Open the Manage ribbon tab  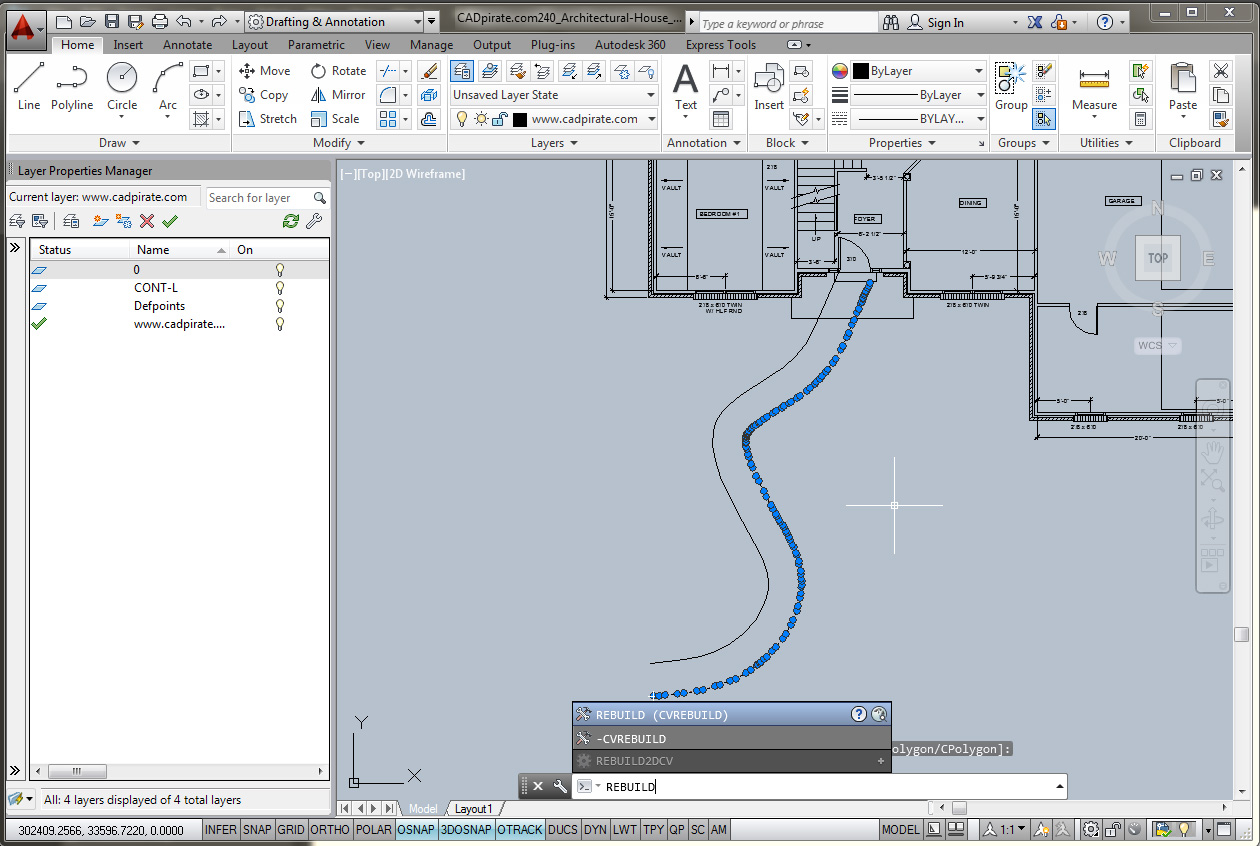tap(431, 45)
